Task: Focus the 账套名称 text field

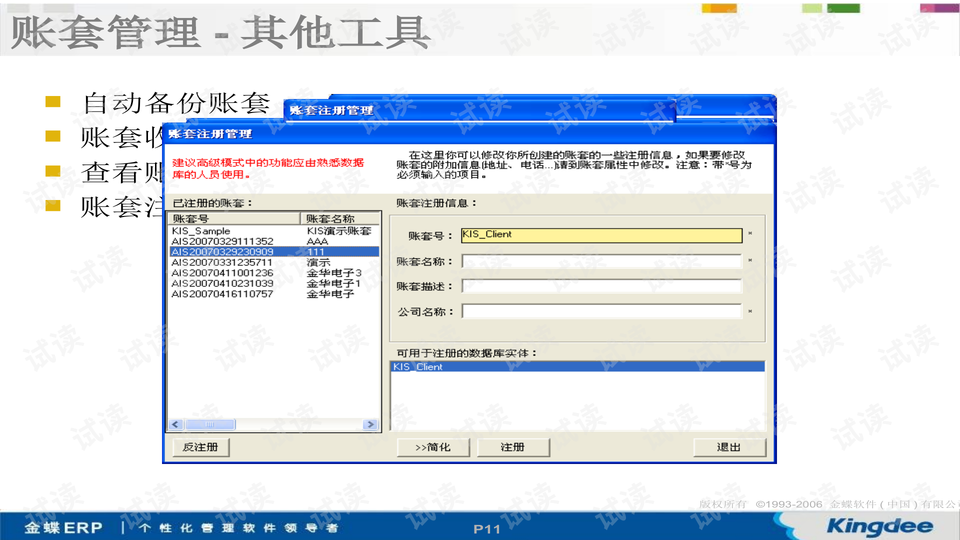Action: (x=601, y=262)
